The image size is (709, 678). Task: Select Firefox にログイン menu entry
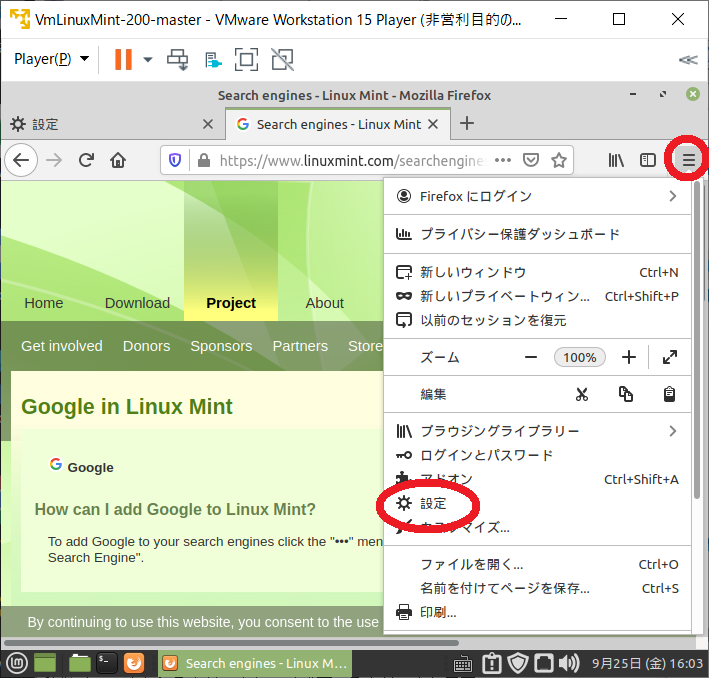[x=537, y=196]
